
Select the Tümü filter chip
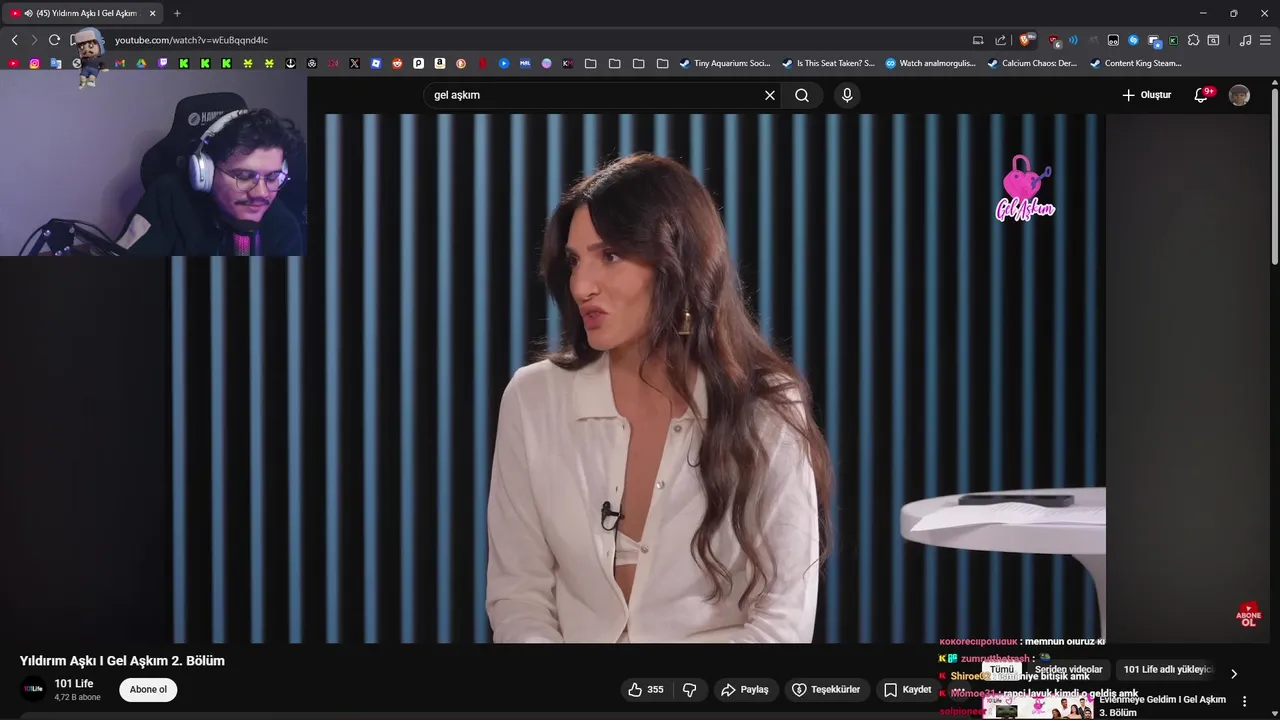(x=1002, y=669)
